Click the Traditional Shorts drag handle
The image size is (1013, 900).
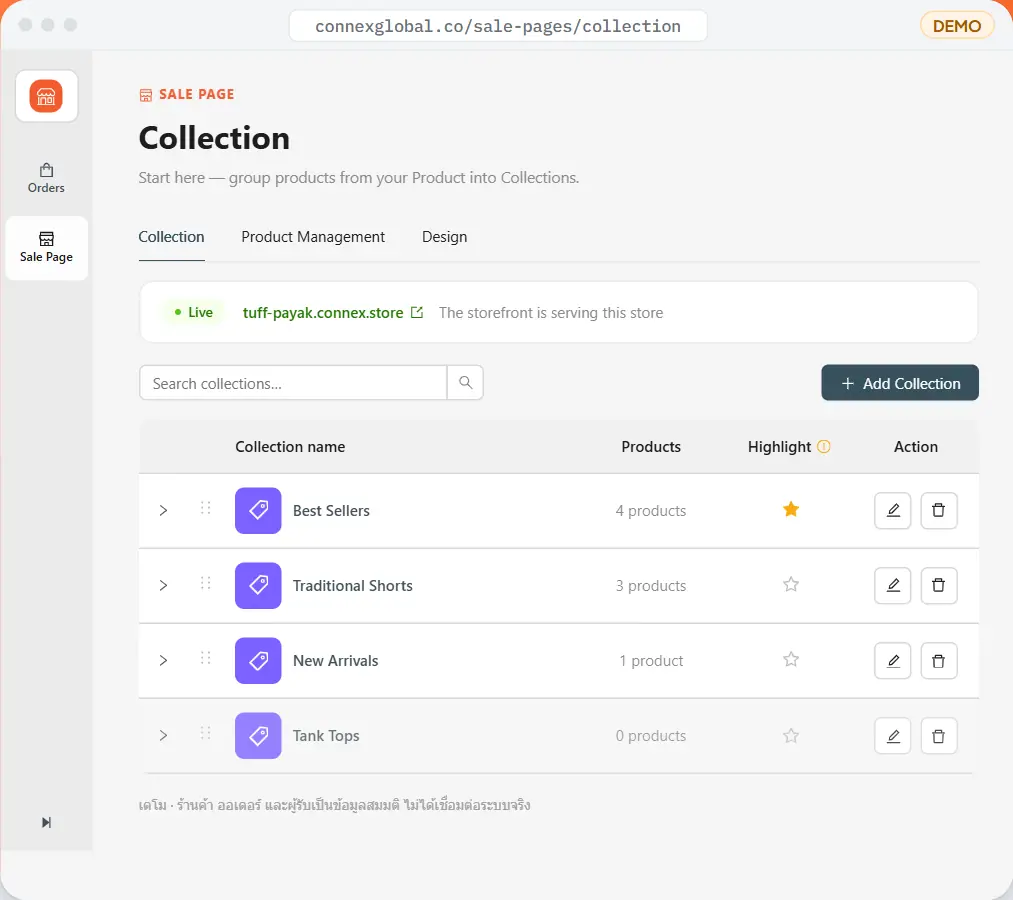pyautogui.click(x=205, y=583)
